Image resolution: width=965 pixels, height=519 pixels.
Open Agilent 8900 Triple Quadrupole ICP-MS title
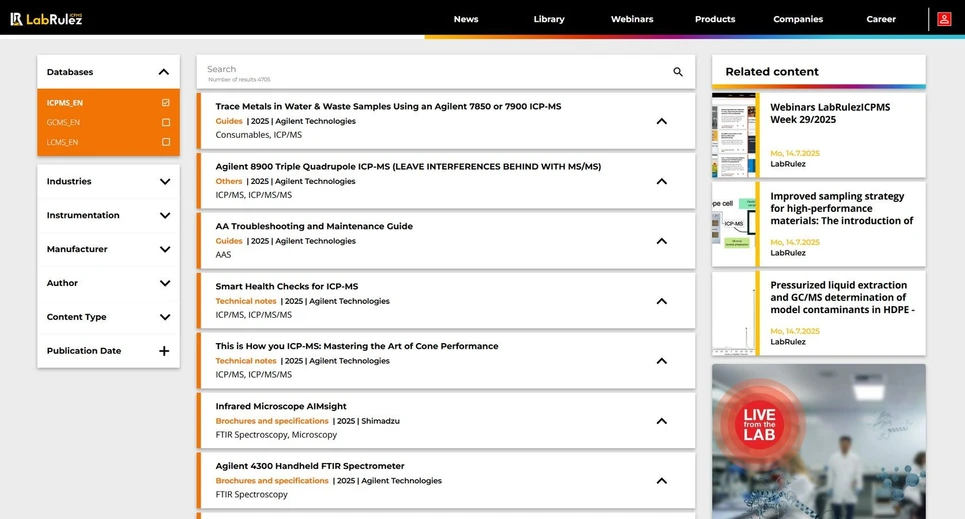point(408,166)
